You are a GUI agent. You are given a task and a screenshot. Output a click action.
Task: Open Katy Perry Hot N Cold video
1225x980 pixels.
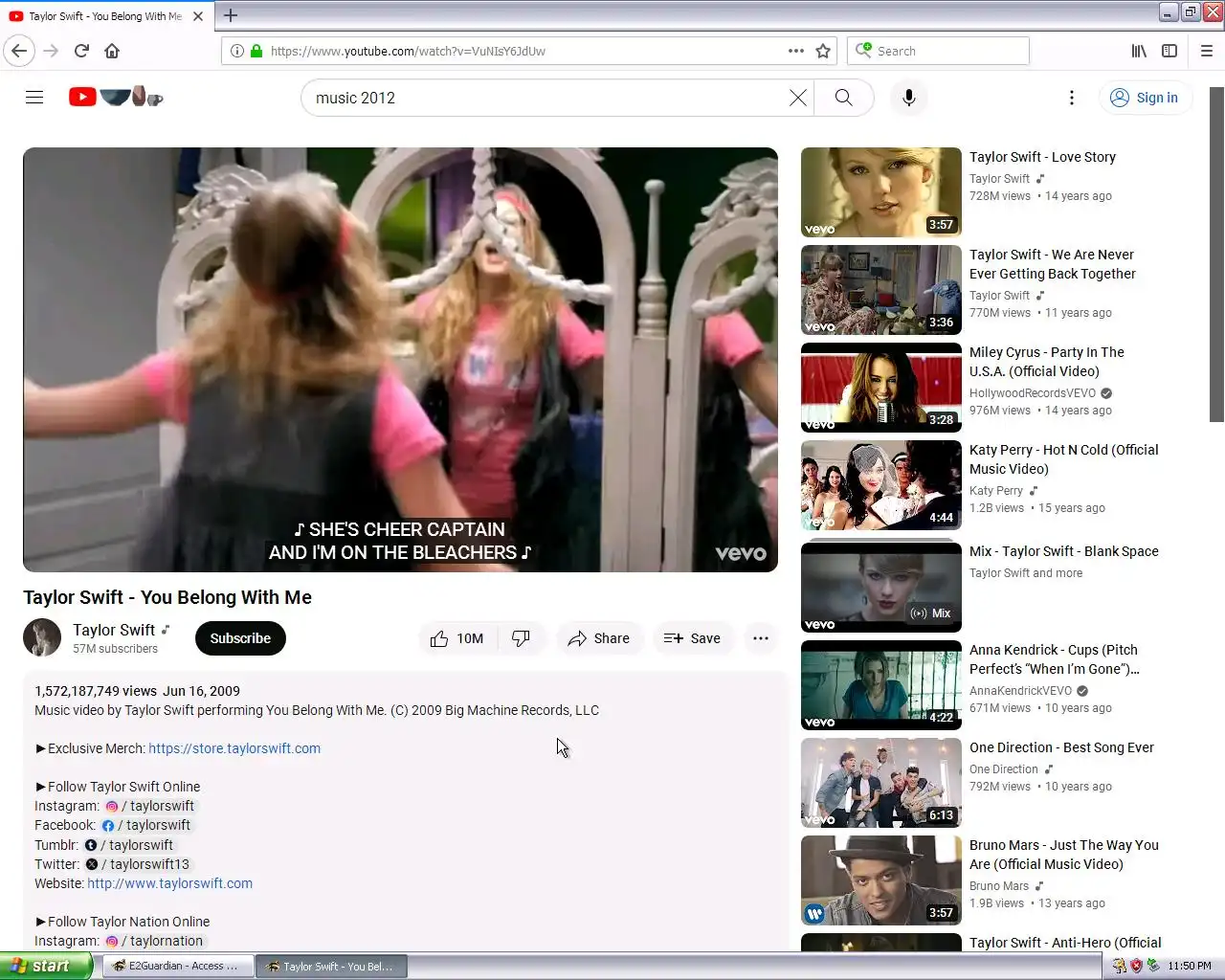tap(1064, 459)
